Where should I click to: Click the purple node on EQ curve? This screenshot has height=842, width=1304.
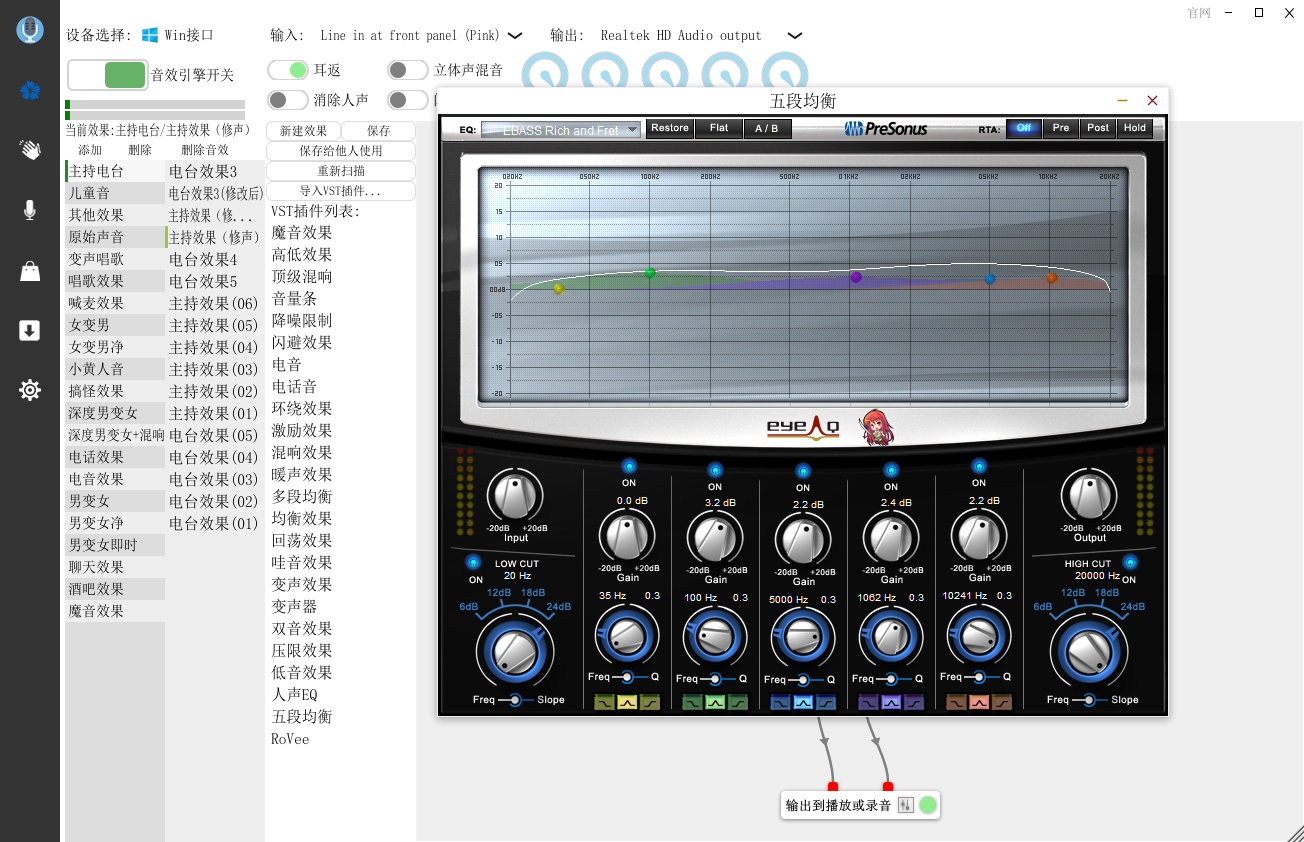pos(856,277)
